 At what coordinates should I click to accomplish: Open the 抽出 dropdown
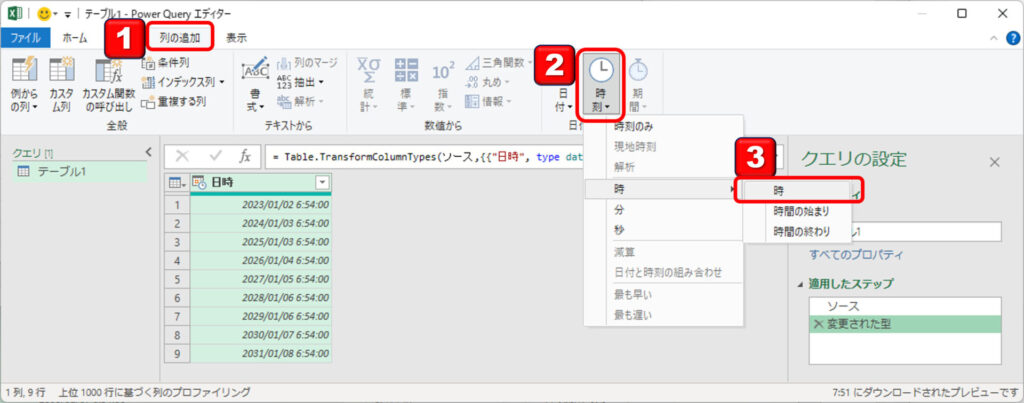(300, 82)
